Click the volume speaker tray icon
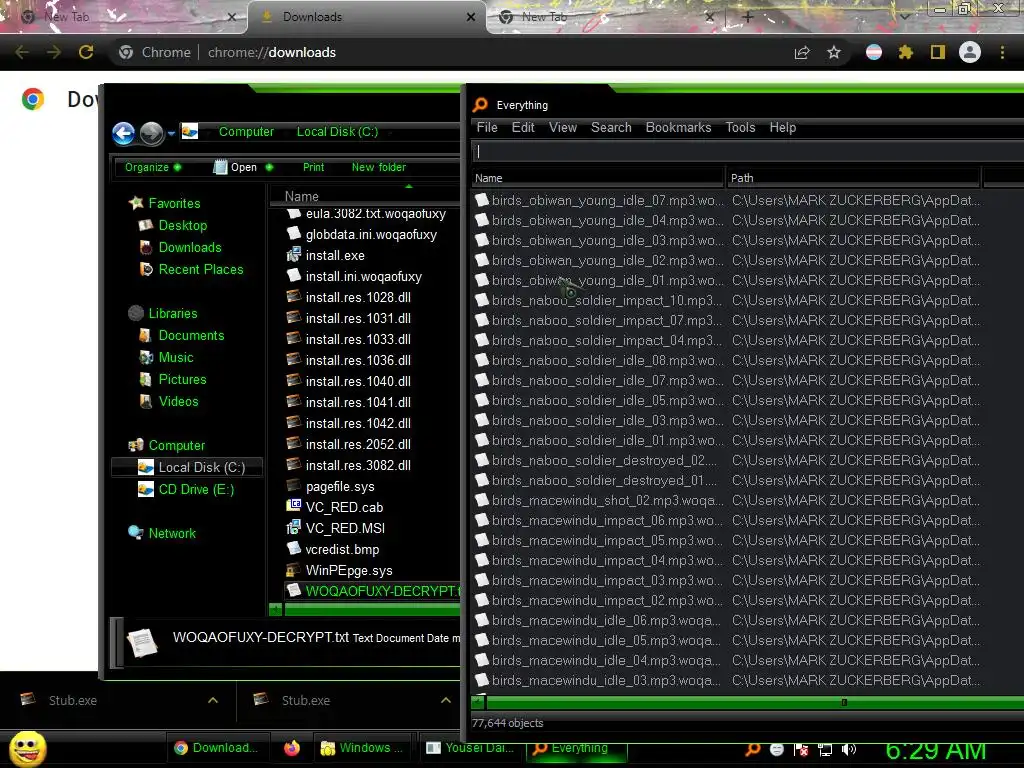The height and width of the screenshot is (768, 1024). point(848,749)
